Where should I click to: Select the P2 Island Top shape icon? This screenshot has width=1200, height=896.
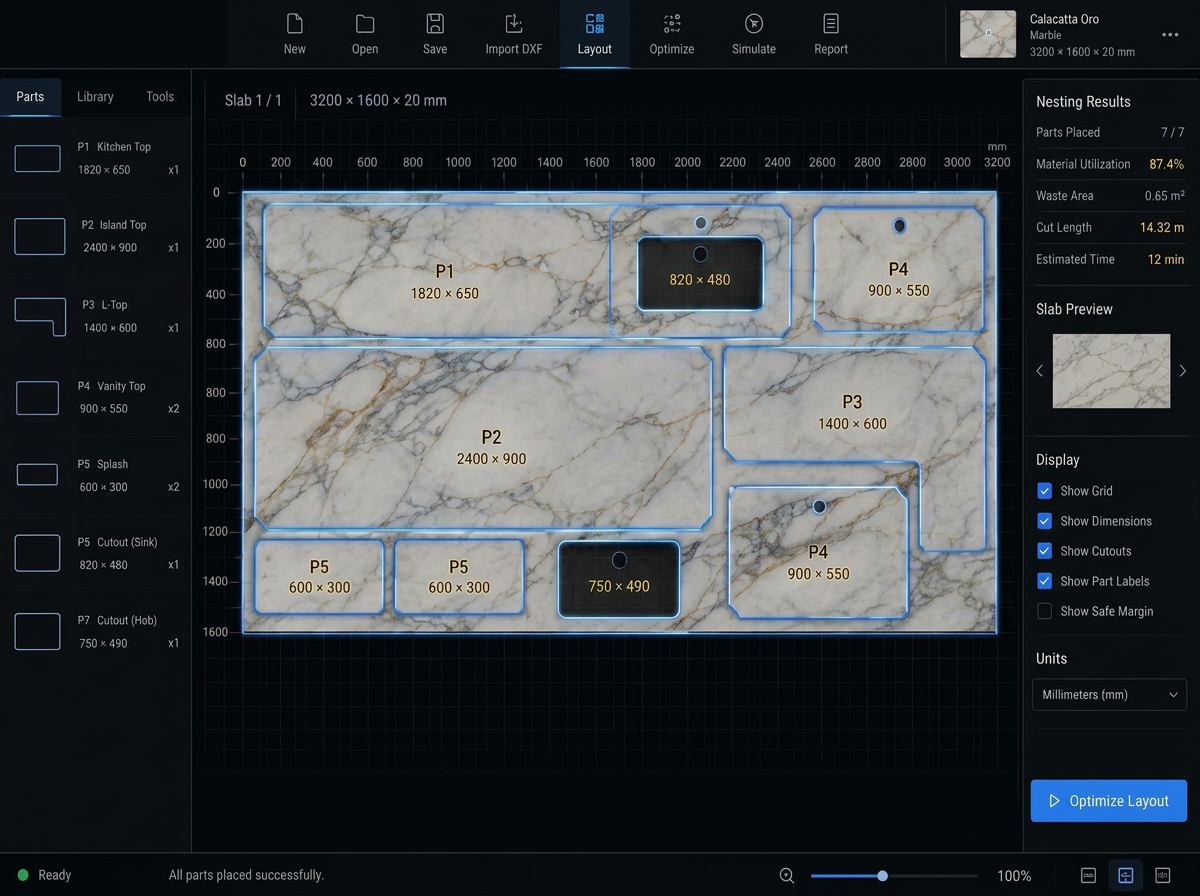[40, 237]
